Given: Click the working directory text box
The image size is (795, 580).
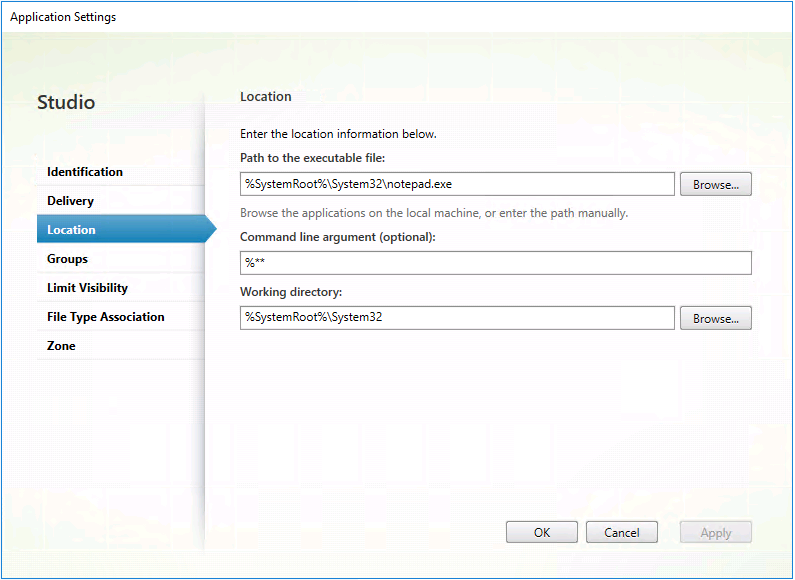Looking at the screenshot, I should (x=457, y=317).
